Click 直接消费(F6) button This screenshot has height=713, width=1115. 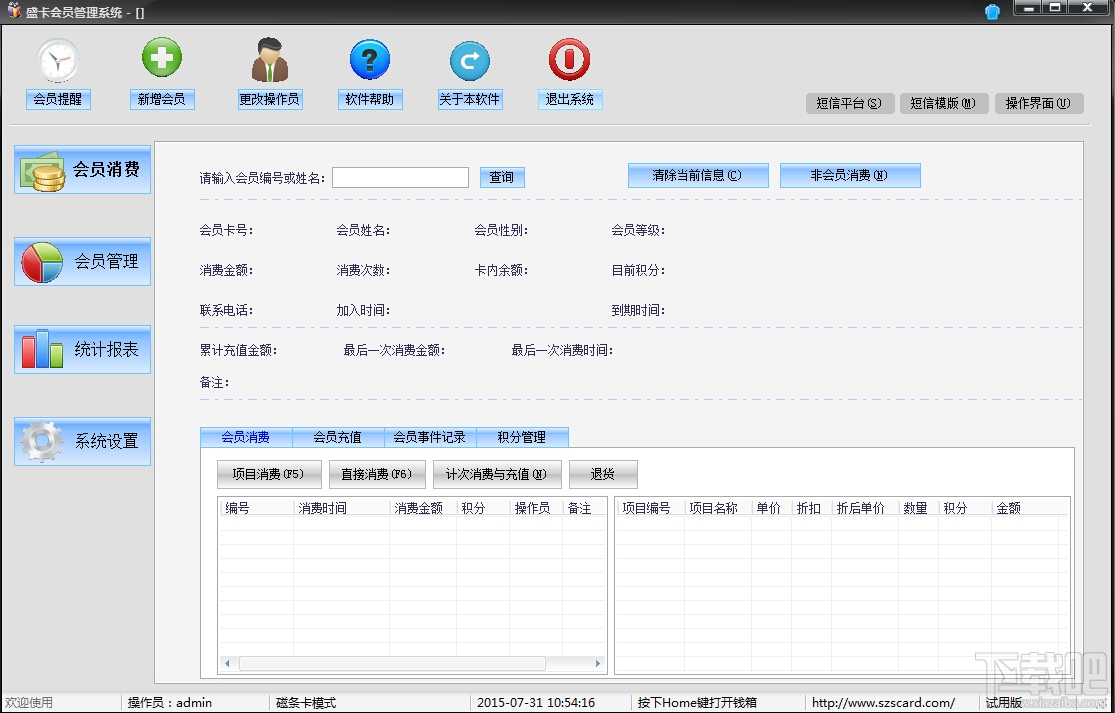coord(377,474)
